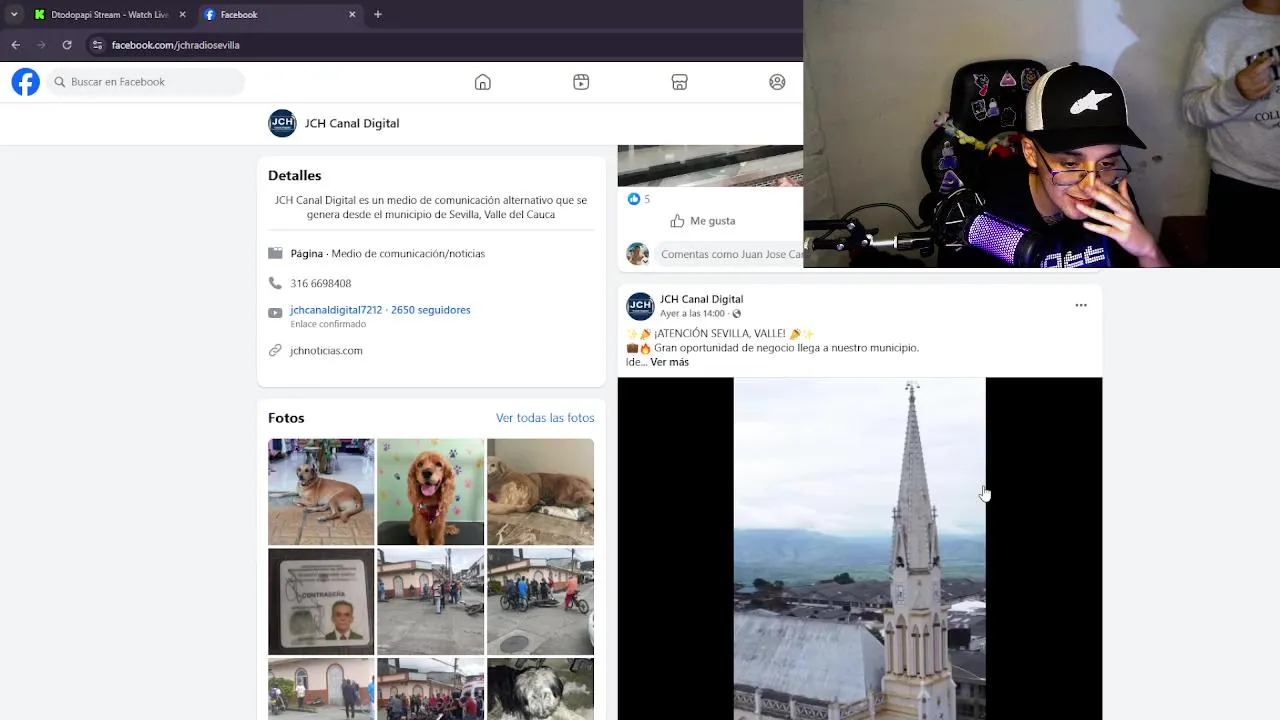The height and width of the screenshot is (720, 1280).
Task: Click the public audience globe icon
Action: coord(737,314)
